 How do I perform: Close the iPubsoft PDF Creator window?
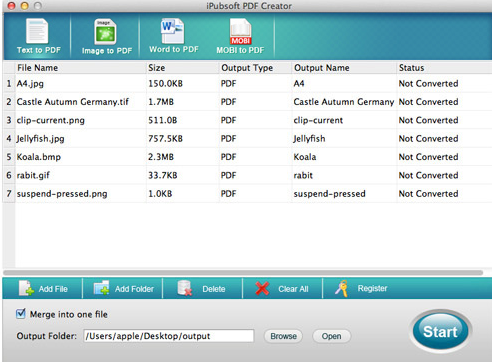point(12,6)
